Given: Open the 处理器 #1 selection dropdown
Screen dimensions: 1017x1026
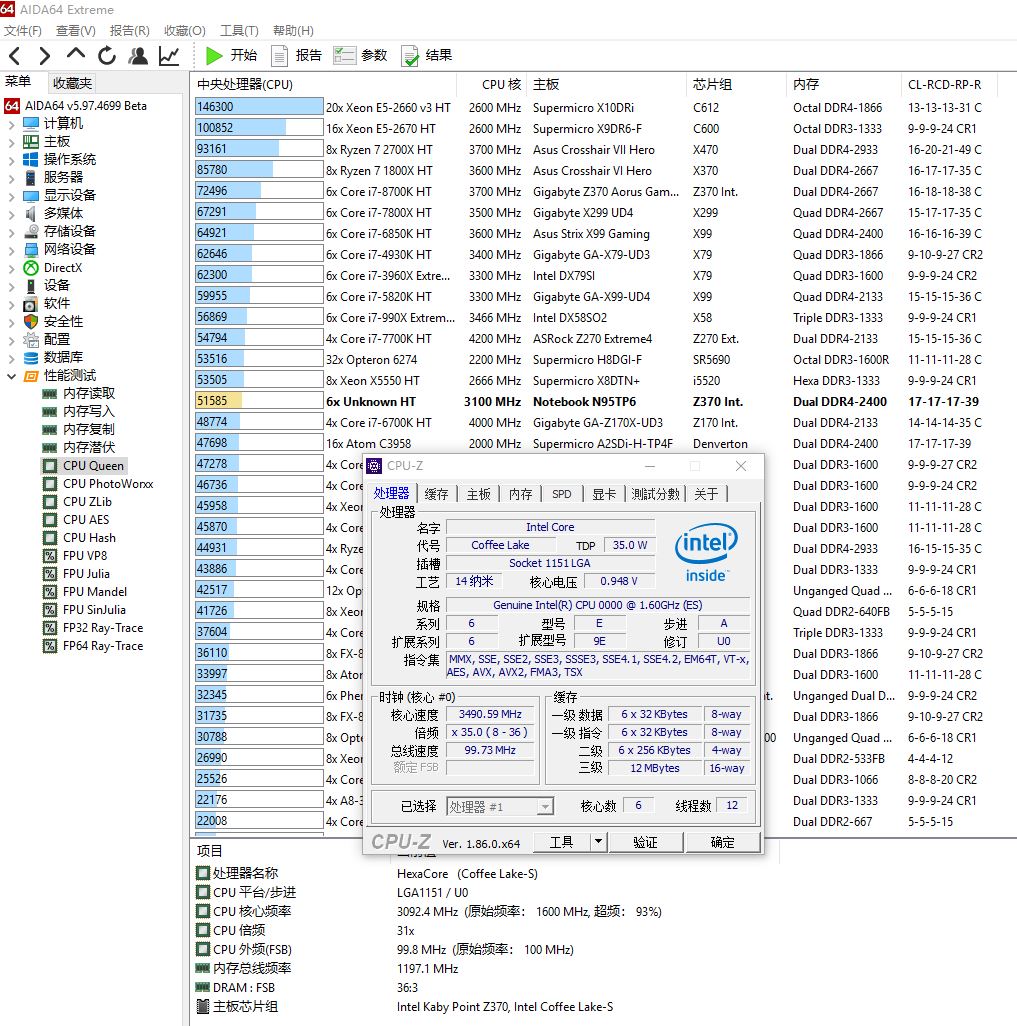Looking at the screenshot, I should (x=500, y=806).
